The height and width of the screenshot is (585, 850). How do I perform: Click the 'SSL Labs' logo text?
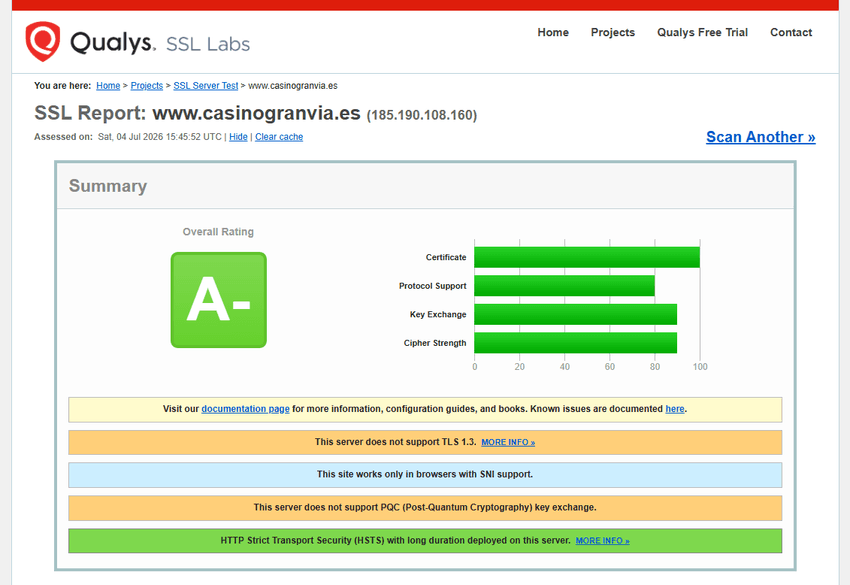(x=208, y=44)
